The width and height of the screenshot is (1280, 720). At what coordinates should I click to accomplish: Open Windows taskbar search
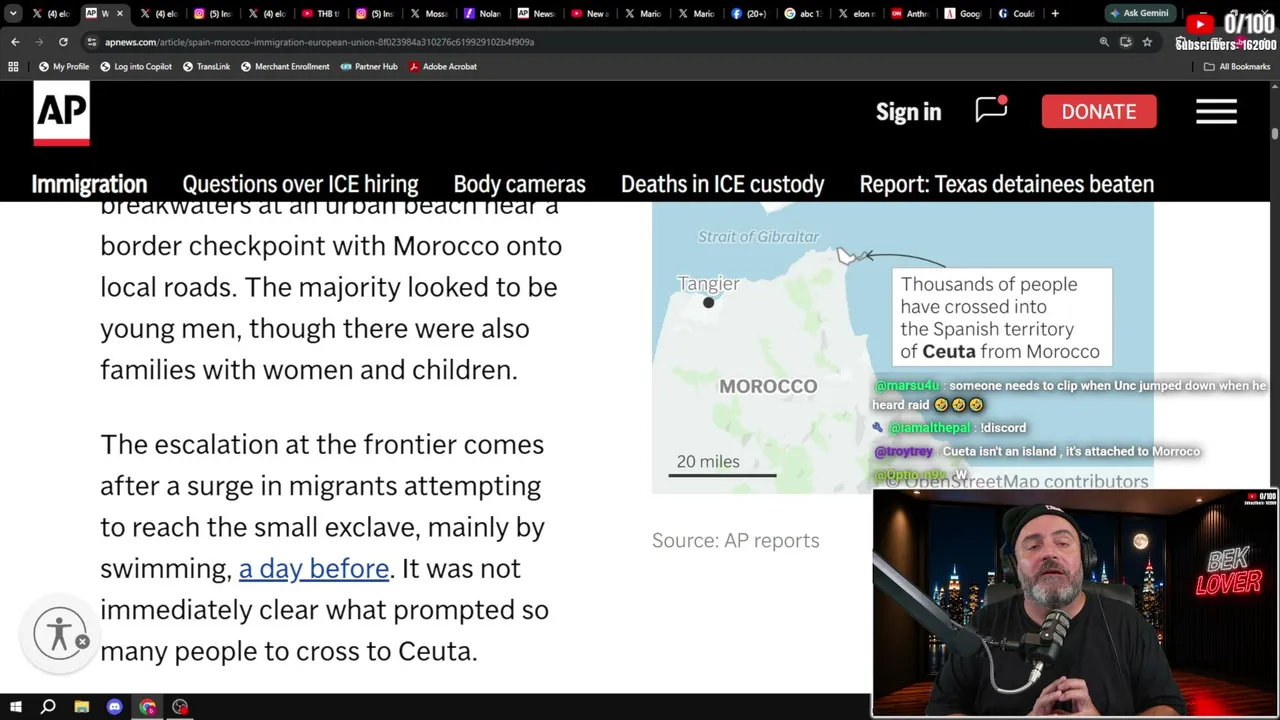coord(48,707)
